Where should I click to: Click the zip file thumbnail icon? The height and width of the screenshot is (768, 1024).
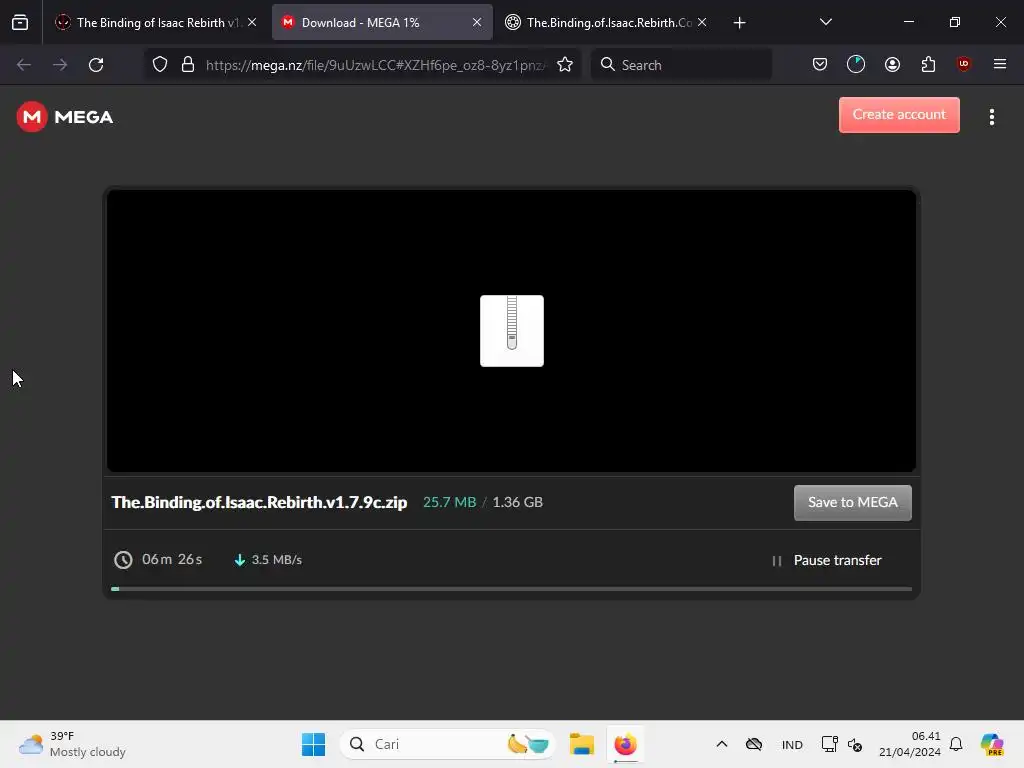[511, 330]
